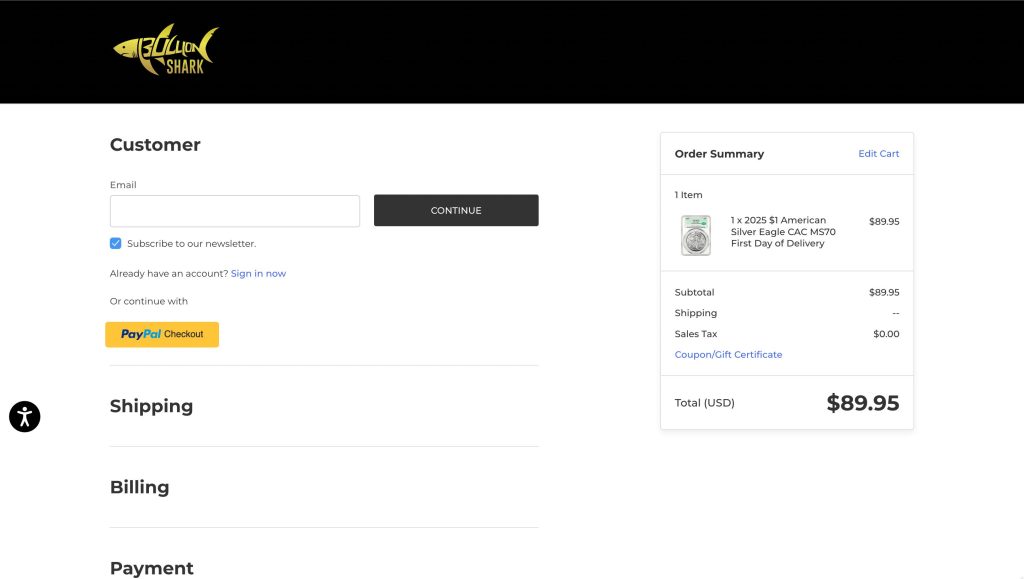The height and width of the screenshot is (579, 1024).
Task: Click the Email field label
Action: tap(123, 185)
